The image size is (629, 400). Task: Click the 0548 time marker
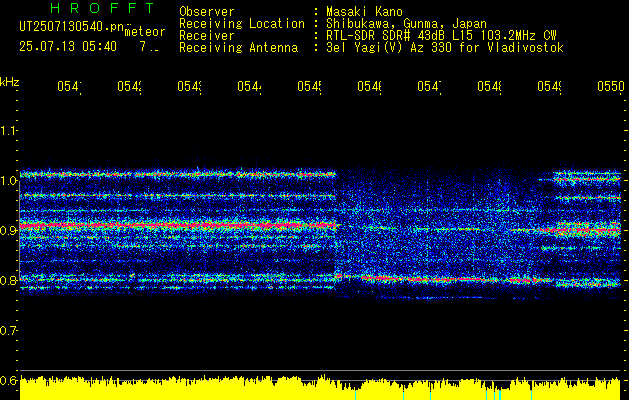(x=489, y=86)
